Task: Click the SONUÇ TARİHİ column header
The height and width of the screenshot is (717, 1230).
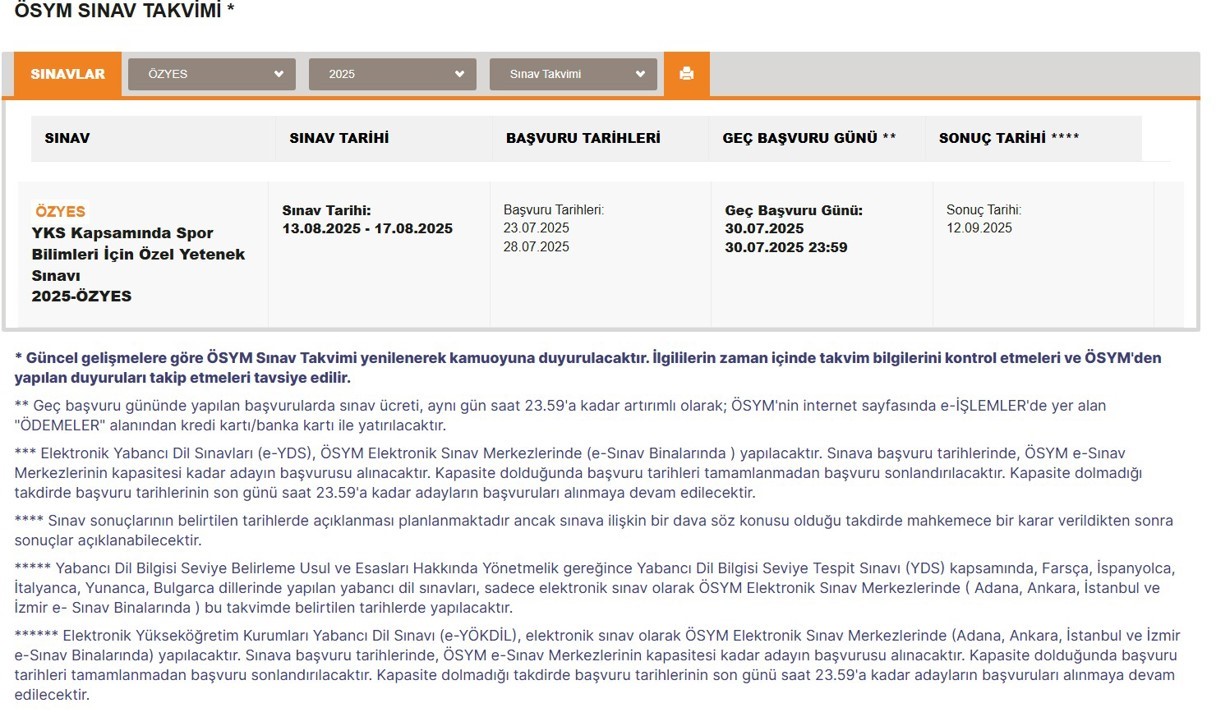Action: click(x=1009, y=138)
